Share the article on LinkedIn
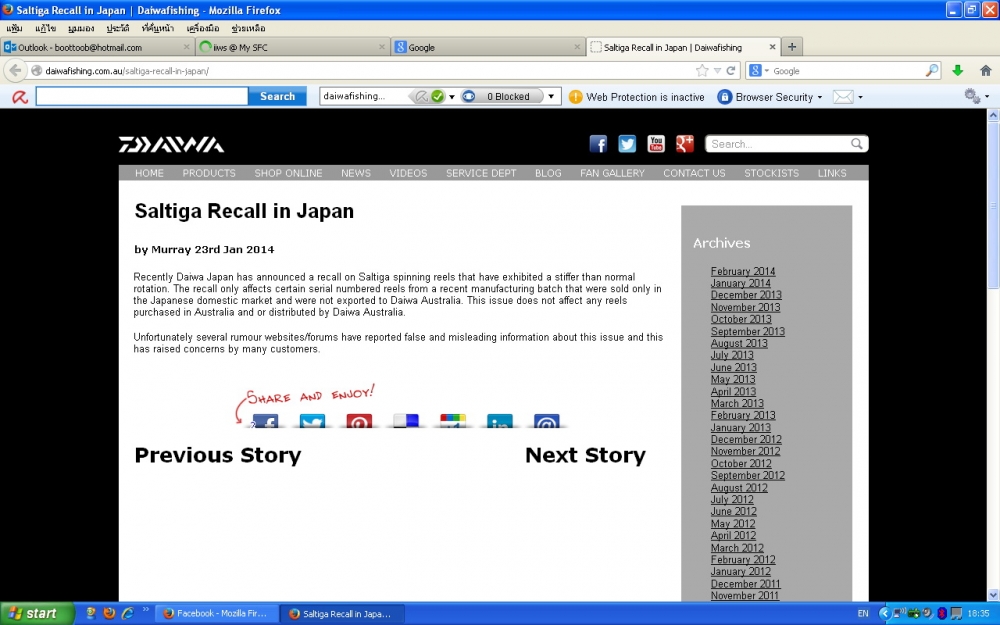 (x=500, y=421)
